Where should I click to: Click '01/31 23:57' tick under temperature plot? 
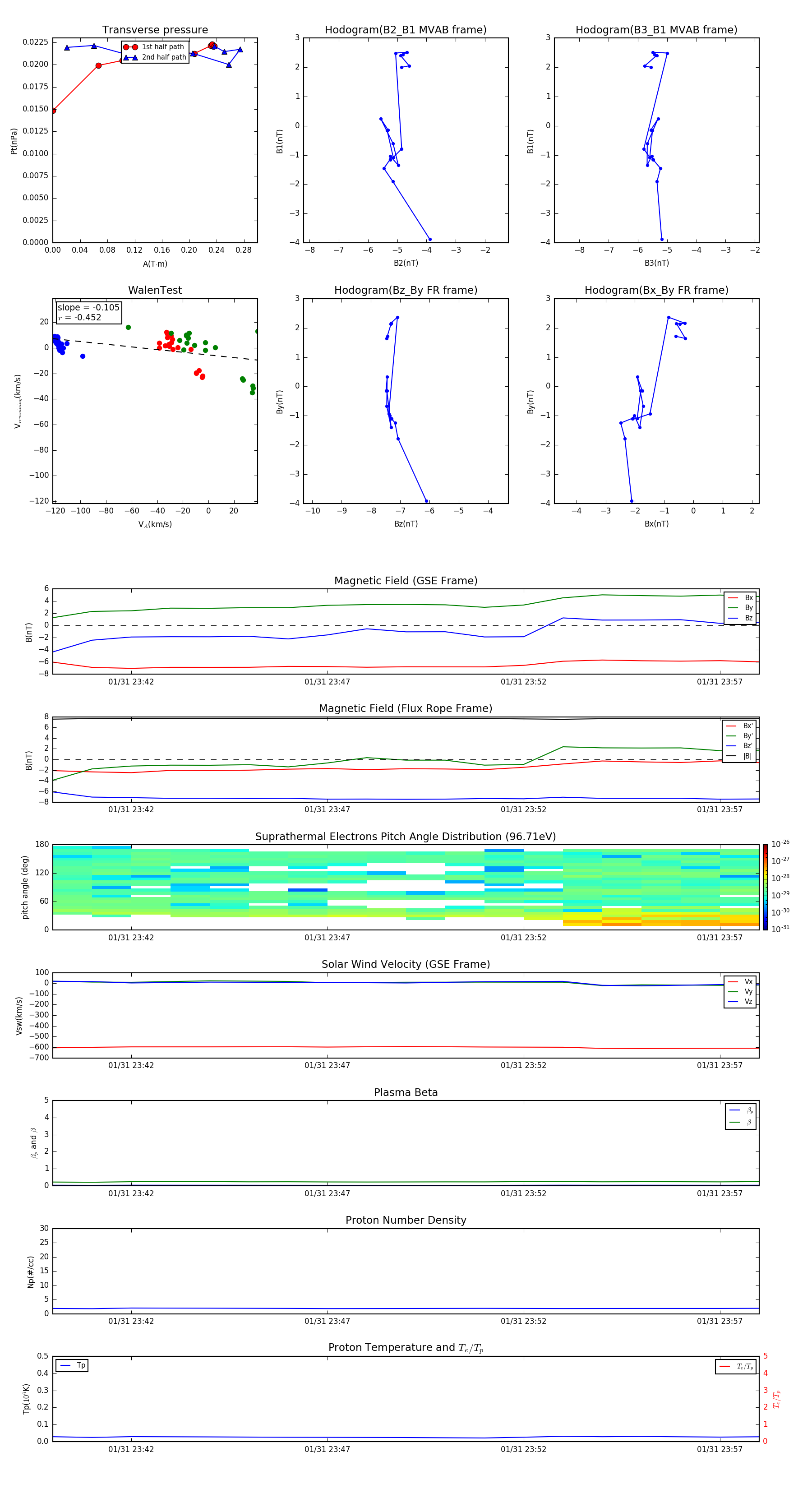[720, 1449]
